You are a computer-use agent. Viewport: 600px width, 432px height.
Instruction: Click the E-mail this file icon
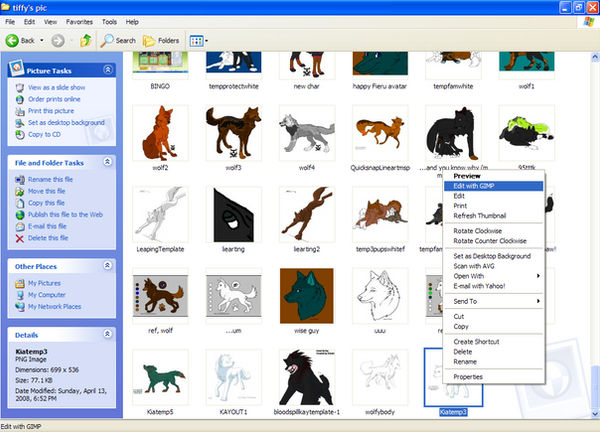click(x=20, y=227)
